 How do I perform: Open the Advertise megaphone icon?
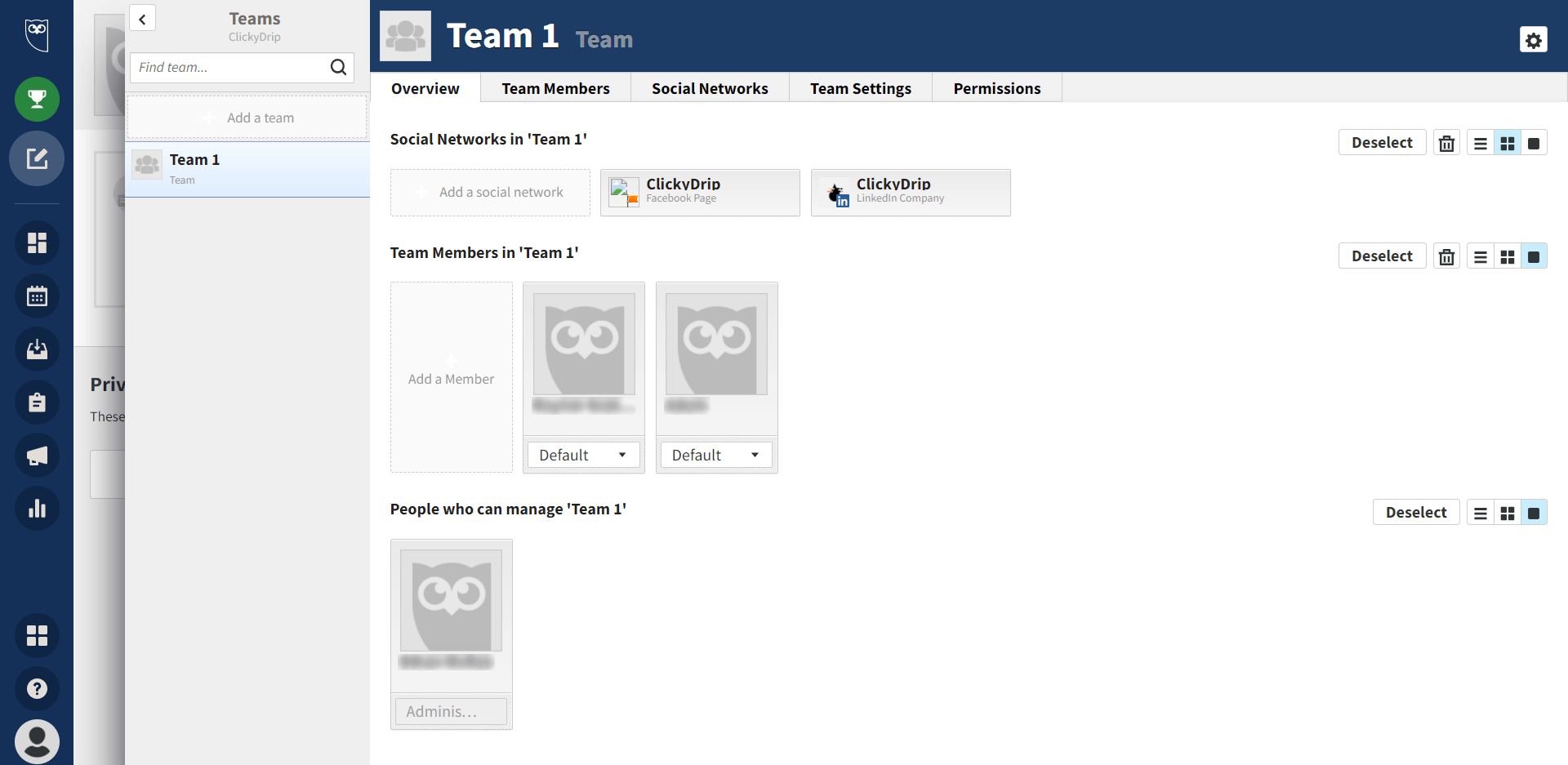(x=37, y=456)
